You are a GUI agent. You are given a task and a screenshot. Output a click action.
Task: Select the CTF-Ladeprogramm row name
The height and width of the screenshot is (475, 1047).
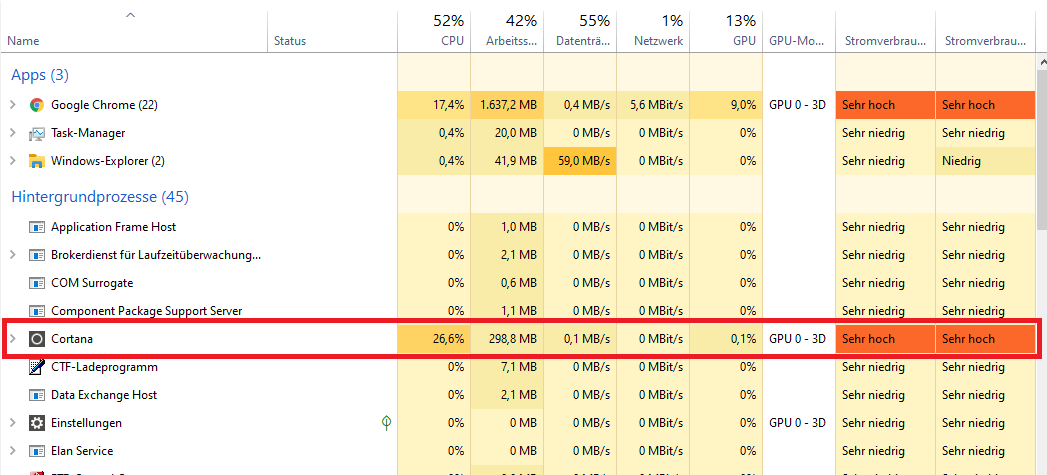104,367
